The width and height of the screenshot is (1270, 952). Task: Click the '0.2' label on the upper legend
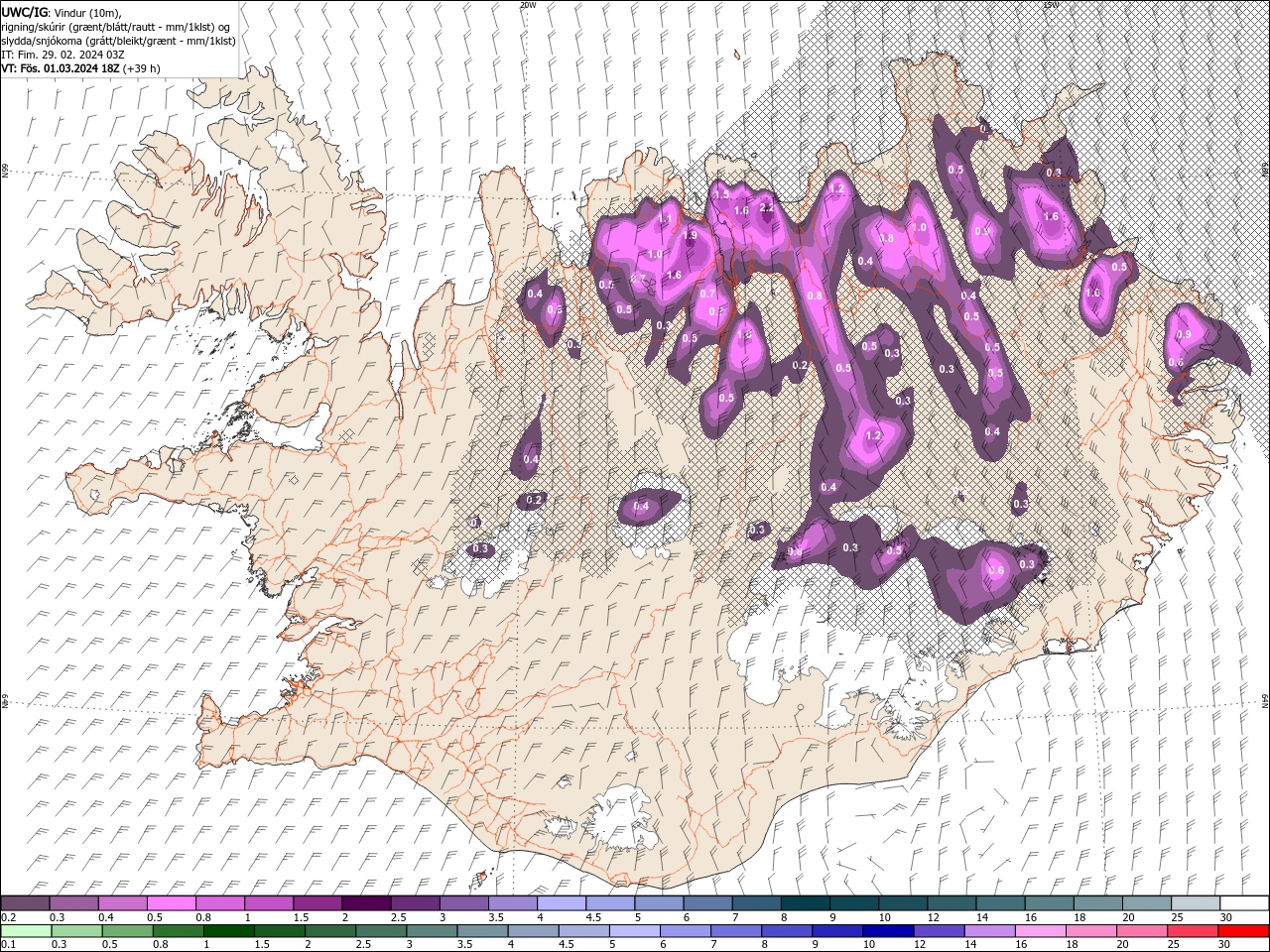9,917
